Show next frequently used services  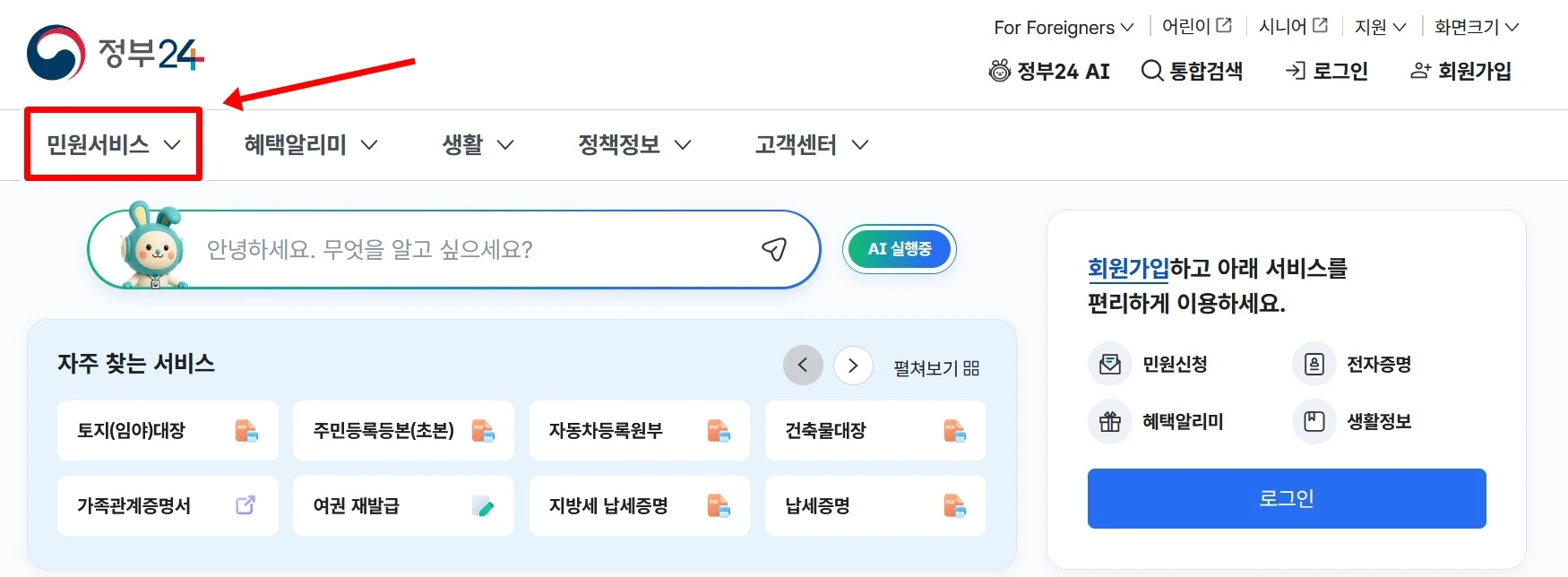[853, 366]
